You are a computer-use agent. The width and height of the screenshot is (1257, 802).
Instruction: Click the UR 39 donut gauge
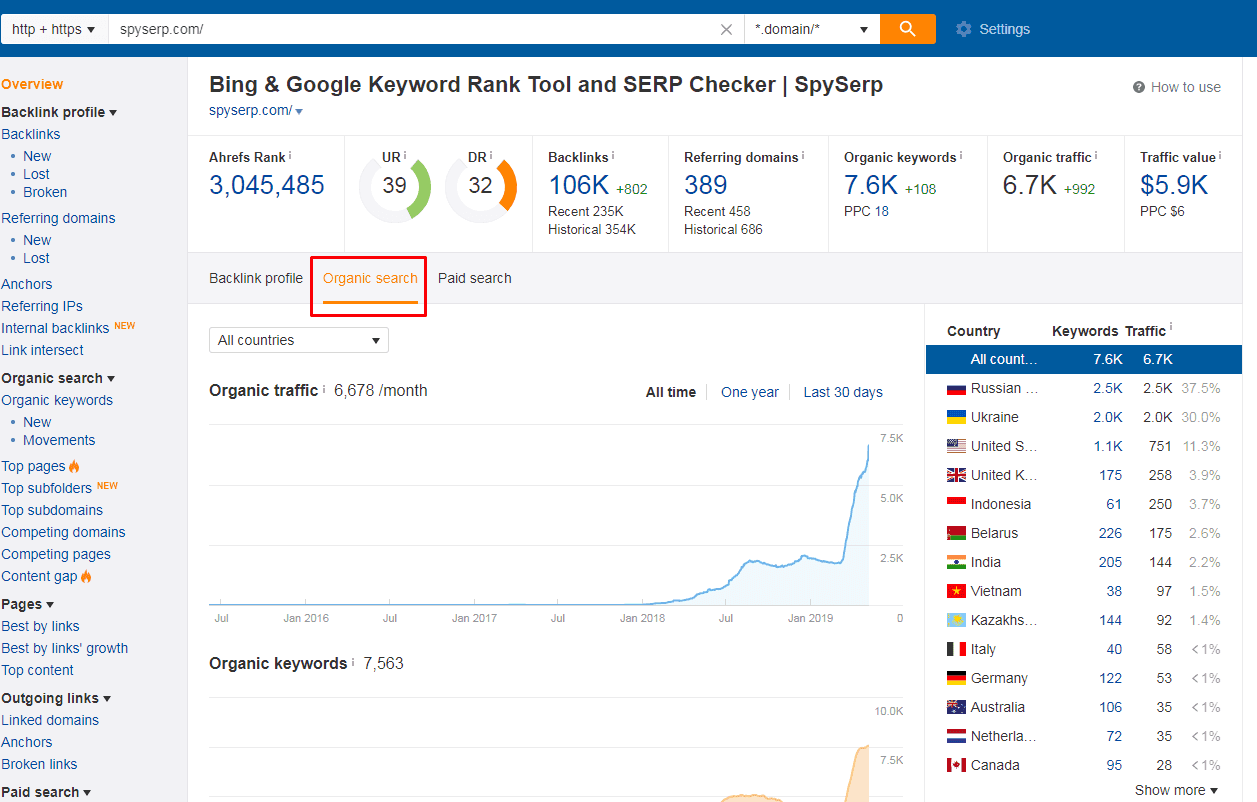click(x=394, y=185)
